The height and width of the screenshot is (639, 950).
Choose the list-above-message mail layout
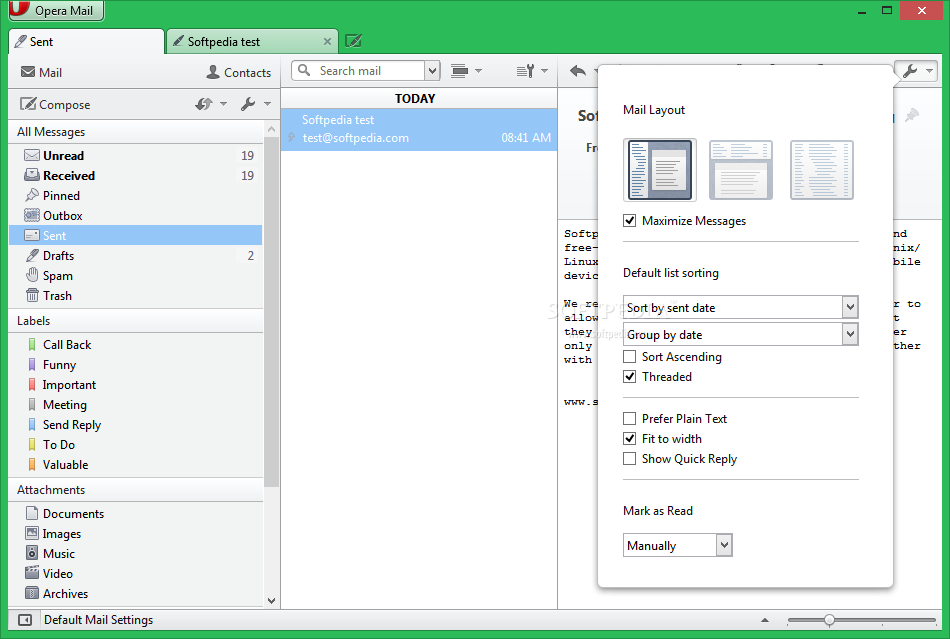740,170
